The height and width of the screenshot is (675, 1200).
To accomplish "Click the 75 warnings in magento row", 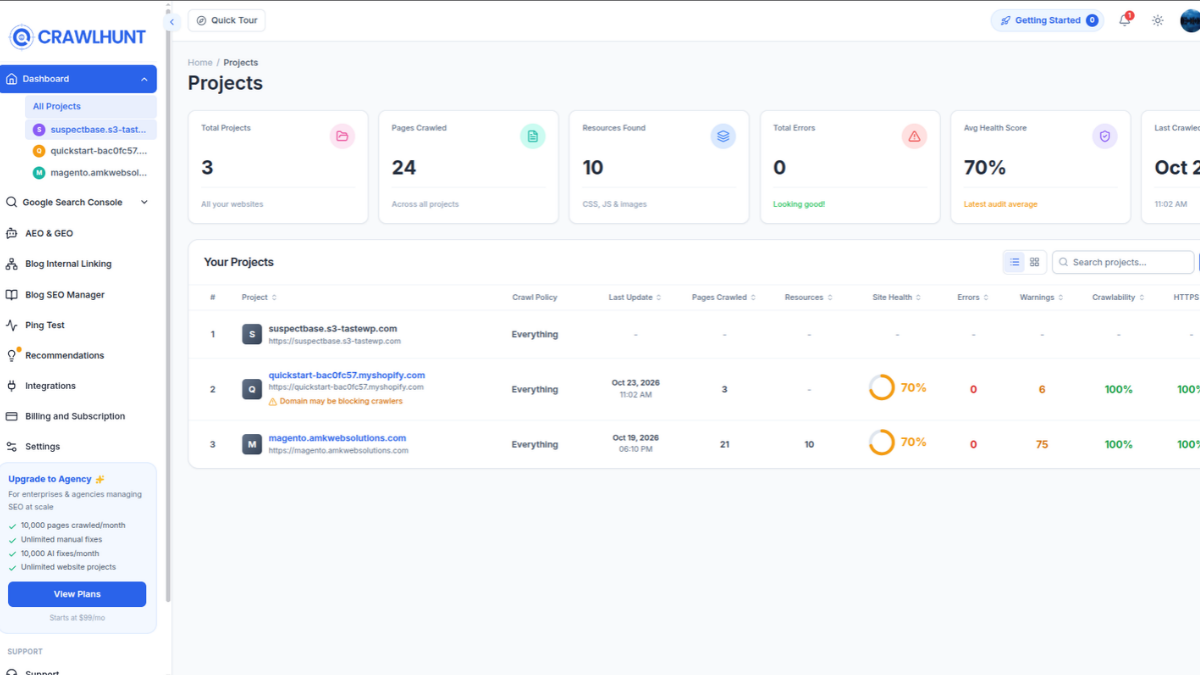I will pyautogui.click(x=1042, y=444).
